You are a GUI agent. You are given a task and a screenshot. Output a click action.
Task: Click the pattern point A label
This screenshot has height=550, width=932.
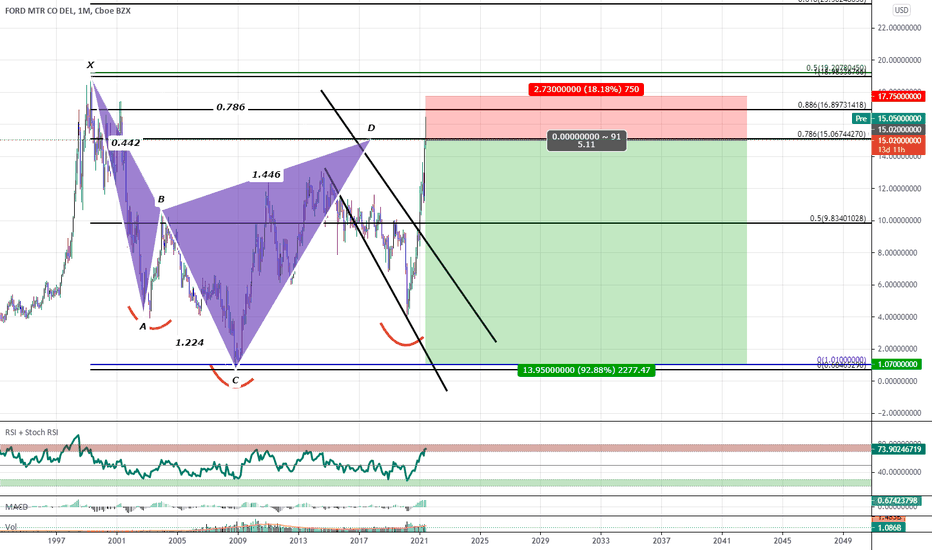[x=143, y=326]
